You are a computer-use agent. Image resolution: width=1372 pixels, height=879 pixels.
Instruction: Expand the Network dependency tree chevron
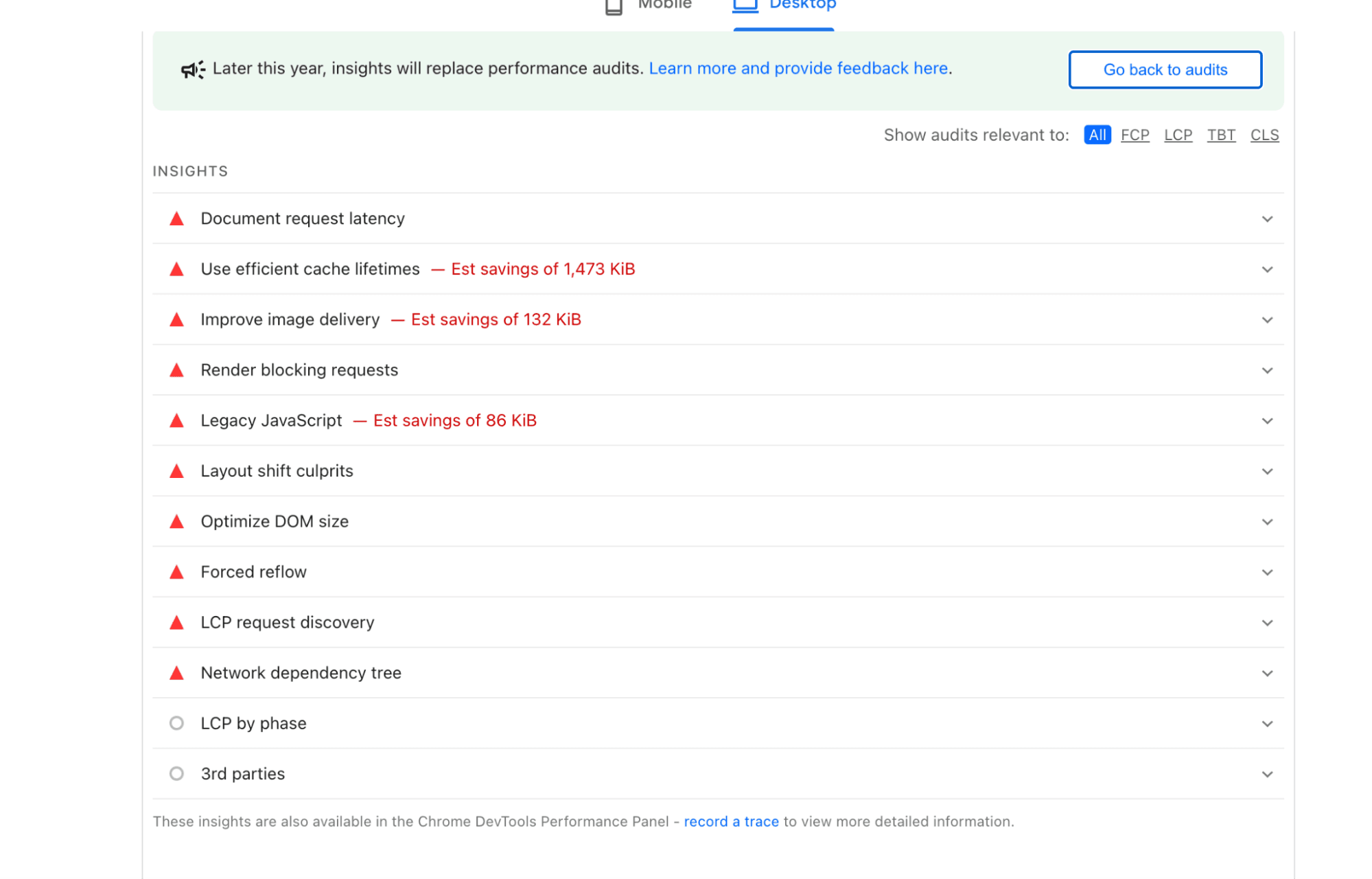pyautogui.click(x=1267, y=674)
